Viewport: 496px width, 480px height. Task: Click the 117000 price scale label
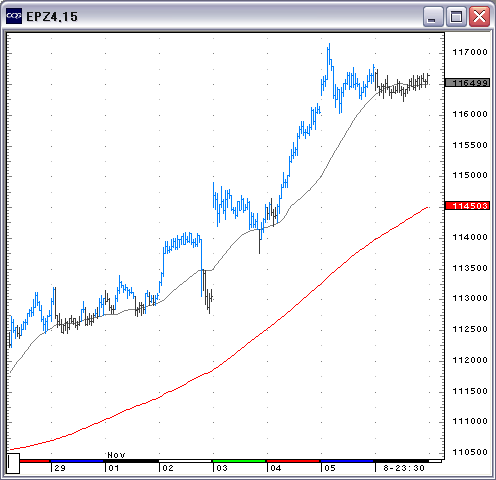[x=470, y=52]
